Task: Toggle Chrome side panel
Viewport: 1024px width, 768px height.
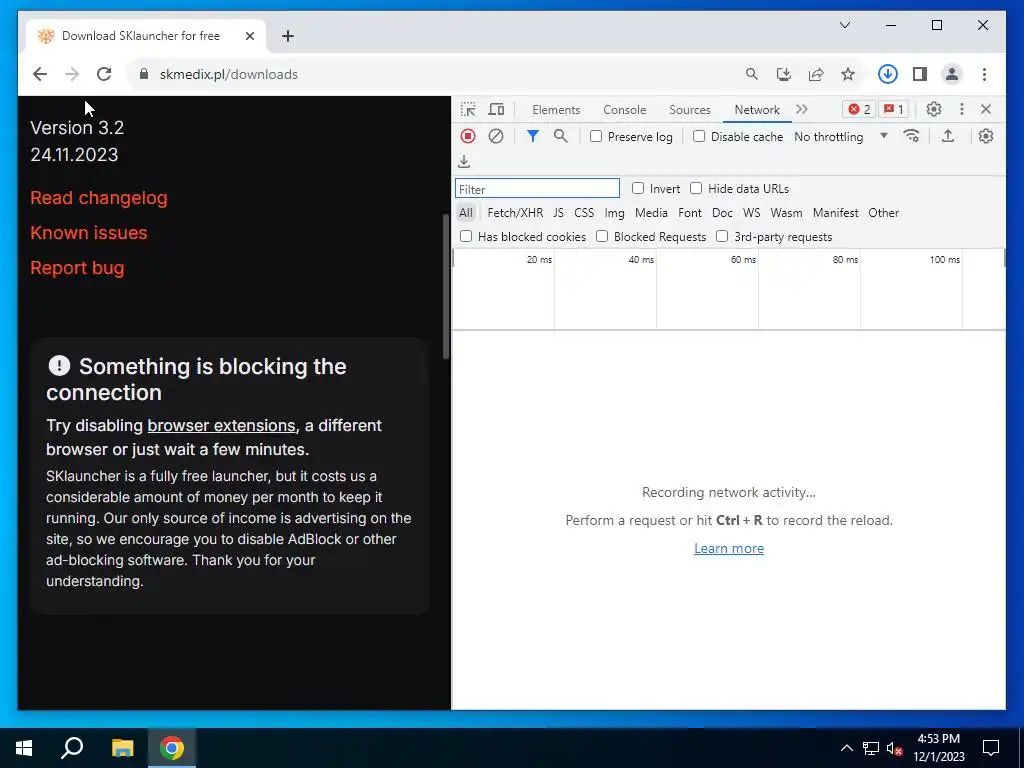Action: (920, 74)
